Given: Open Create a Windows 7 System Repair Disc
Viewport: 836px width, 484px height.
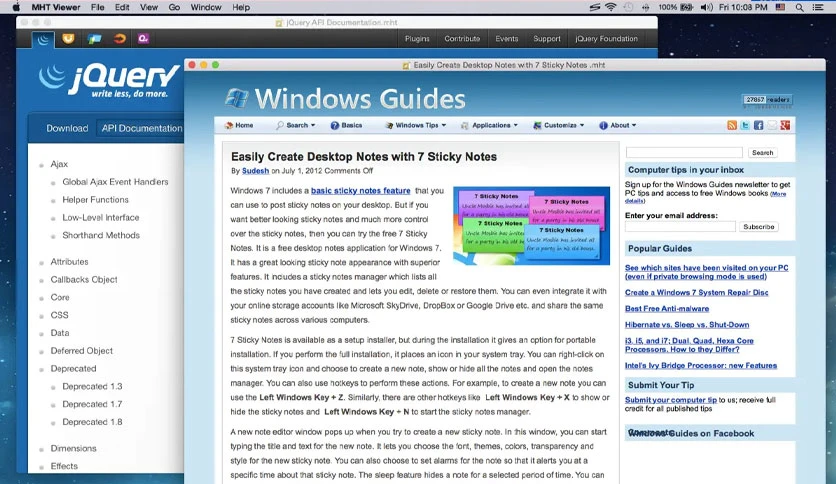Looking at the screenshot, I should tap(696, 293).
